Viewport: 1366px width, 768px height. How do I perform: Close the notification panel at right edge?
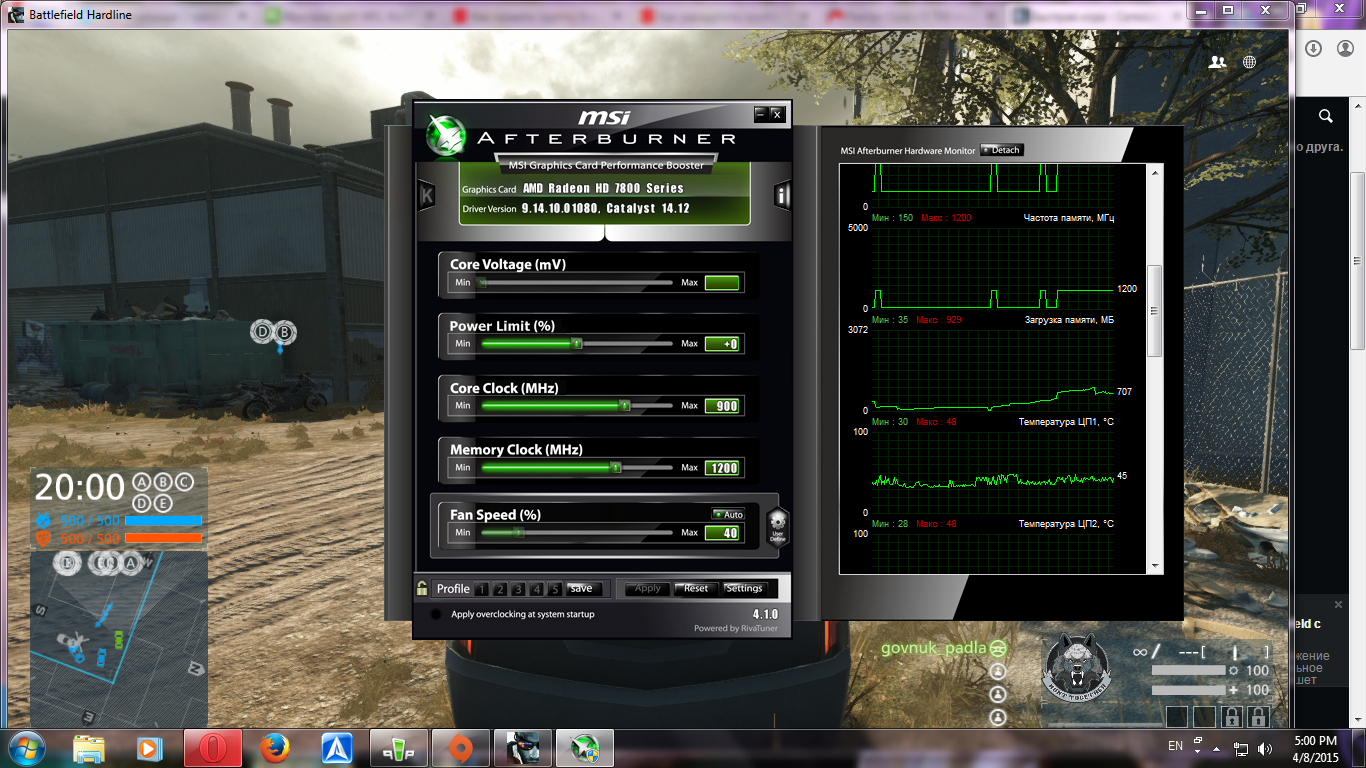click(1339, 604)
